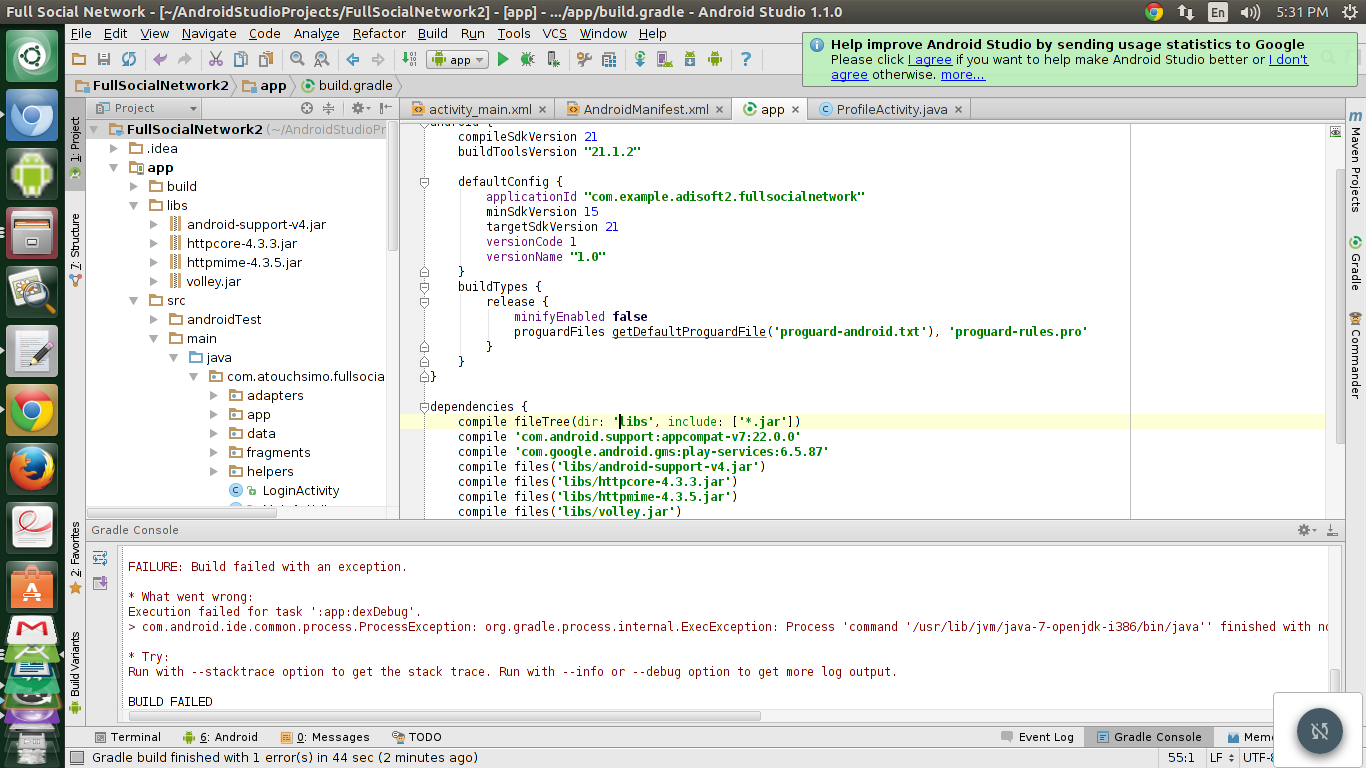Viewport: 1366px width, 768px height.
Task: Open the Android Device Monitor icon
Action: pyautogui.click(x=714, y=60)
